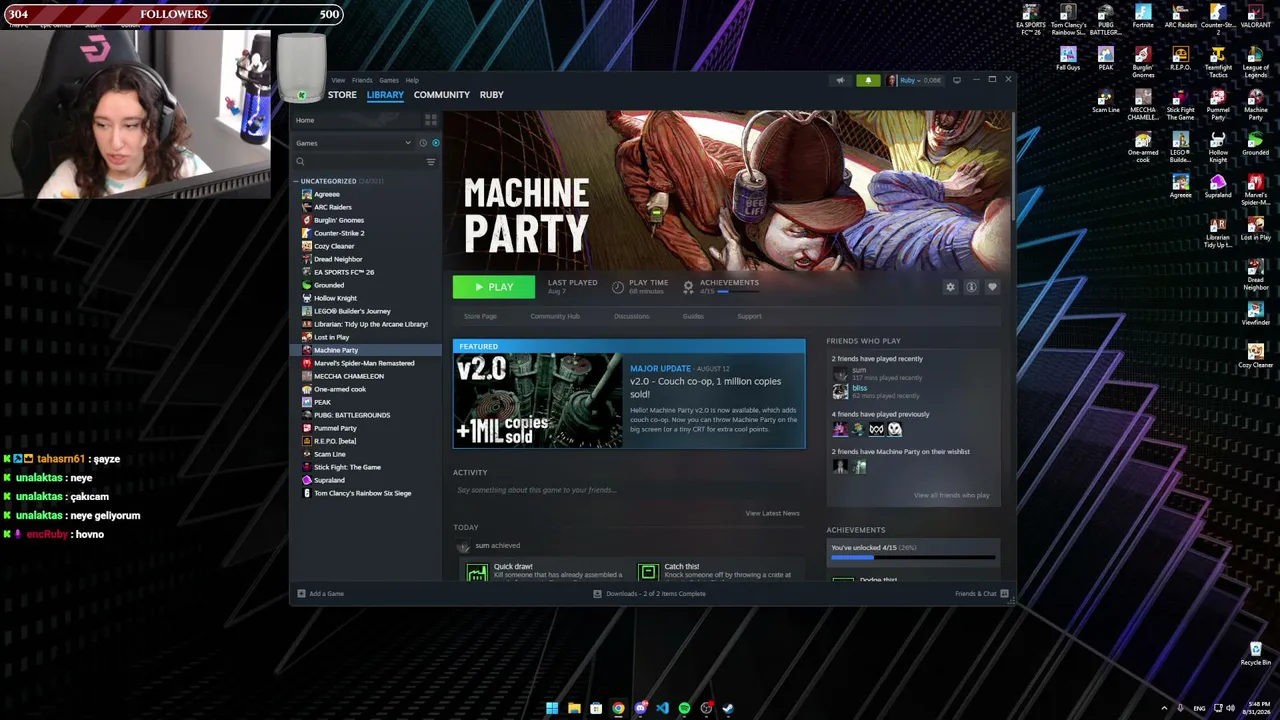
Task: Open PEAK desktop shortcut
Action: (x=1105, y=58)
